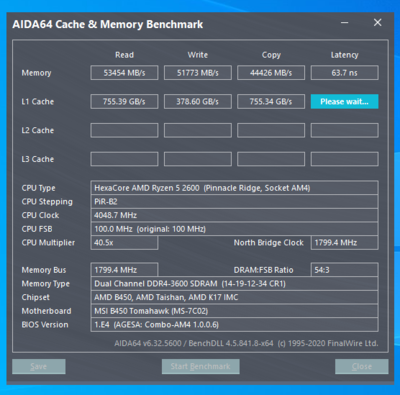Click the DRAM:FSB Ratio 54:3 field
This screenshot has width=400, height=395.
345,270
